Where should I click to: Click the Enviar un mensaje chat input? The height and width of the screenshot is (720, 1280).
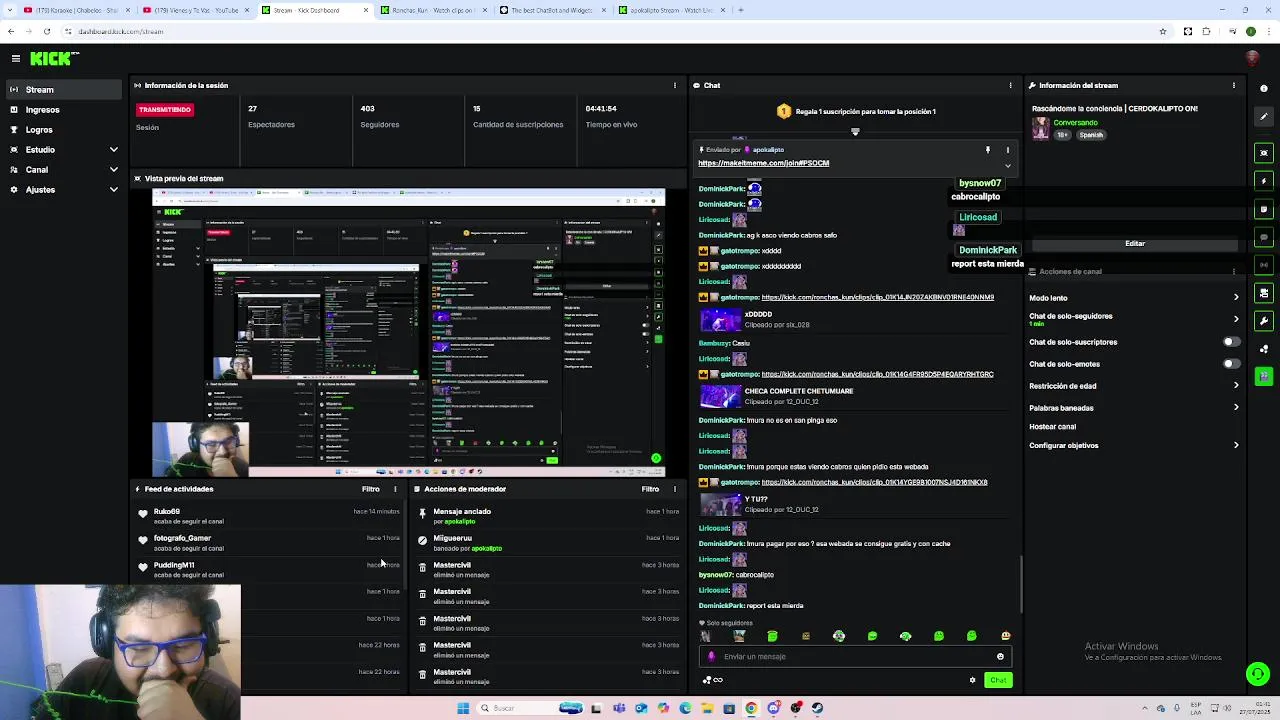tap(855, 657)
